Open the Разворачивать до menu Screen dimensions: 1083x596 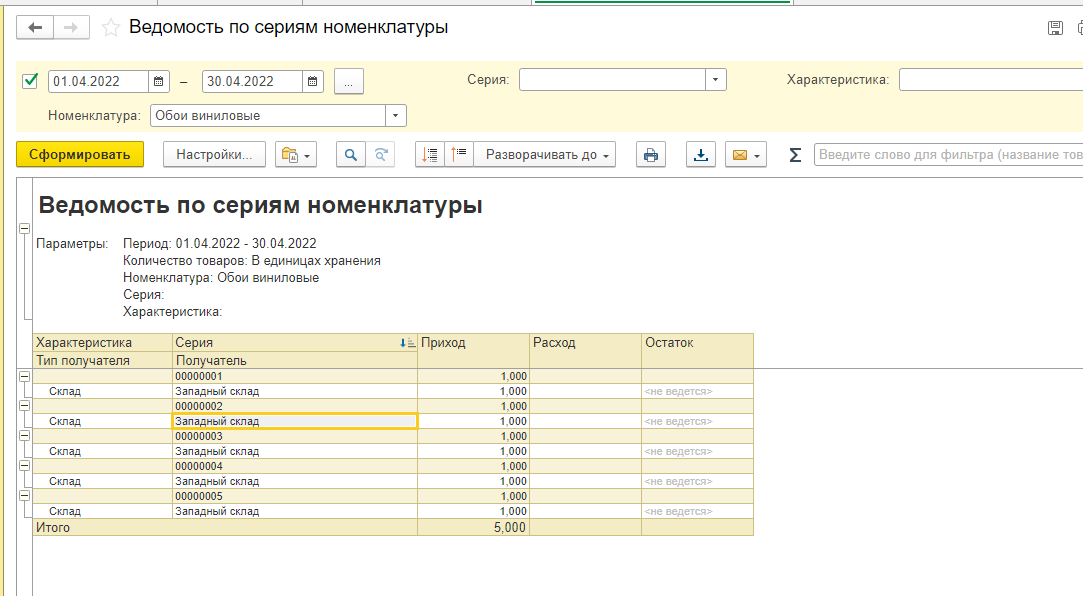[544, 154]
